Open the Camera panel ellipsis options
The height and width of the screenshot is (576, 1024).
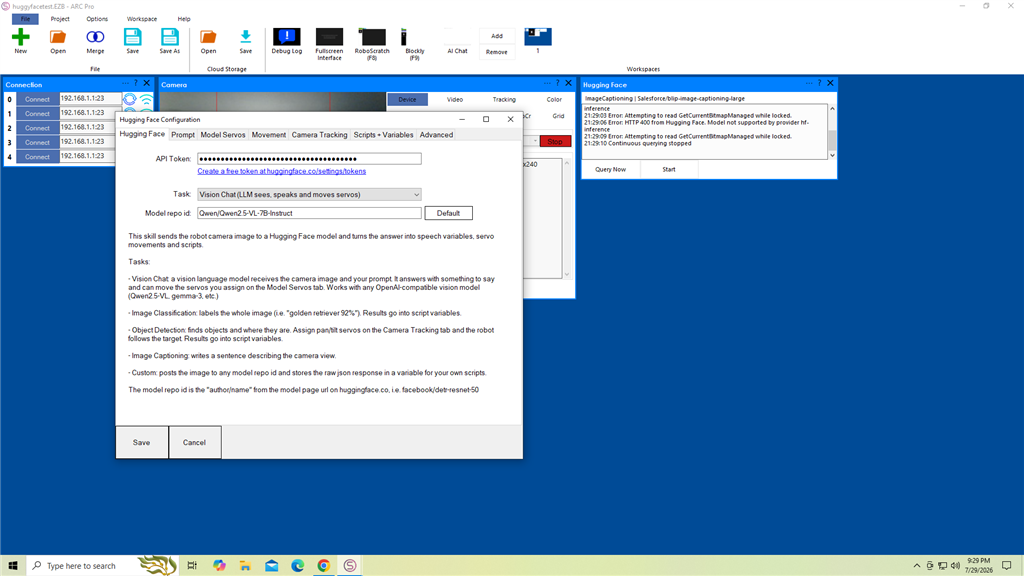coord(547,84)
